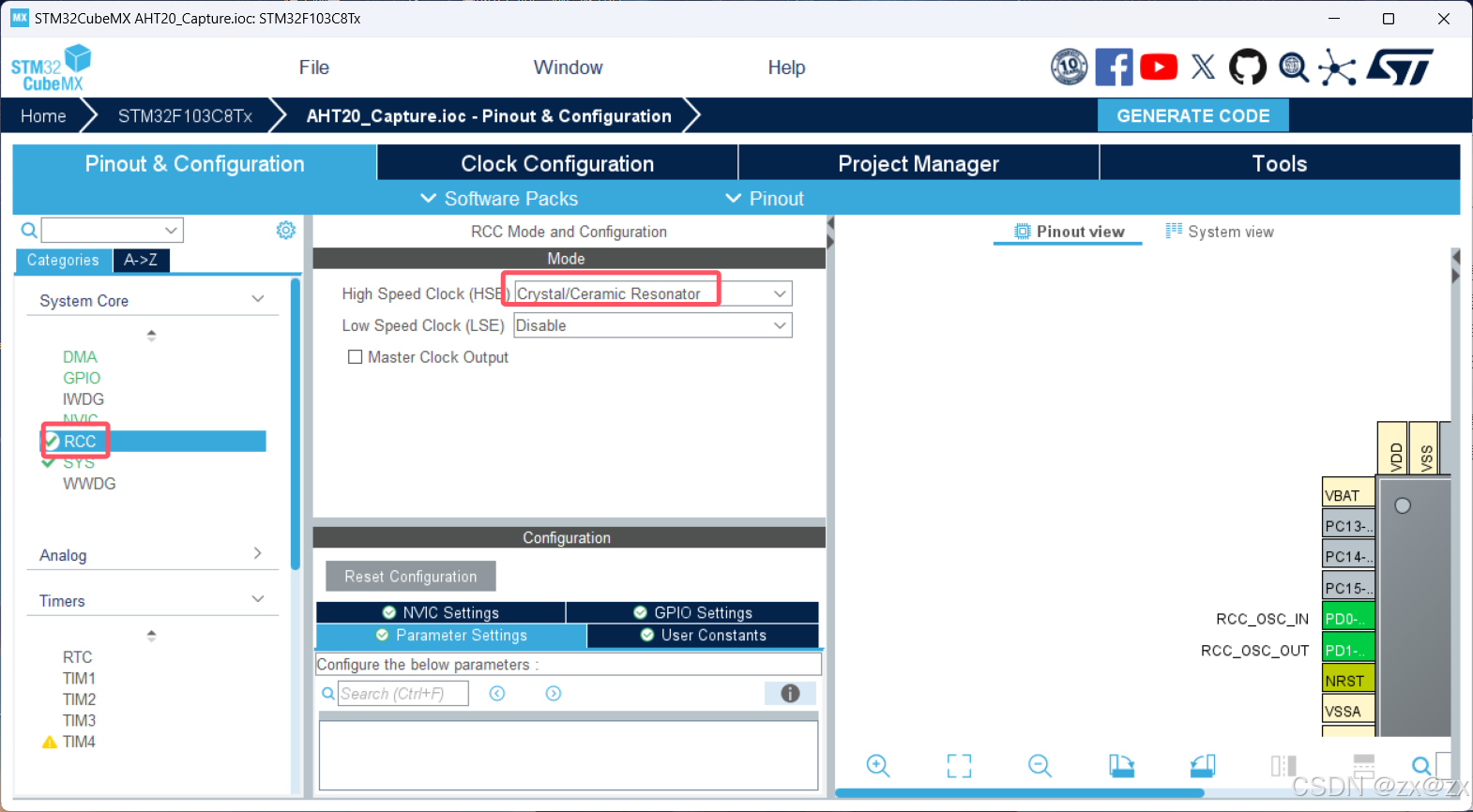Click the GENERATE CODE button
The image size is (1473, 812).
pyautogui.click(x=1192, y=115)
